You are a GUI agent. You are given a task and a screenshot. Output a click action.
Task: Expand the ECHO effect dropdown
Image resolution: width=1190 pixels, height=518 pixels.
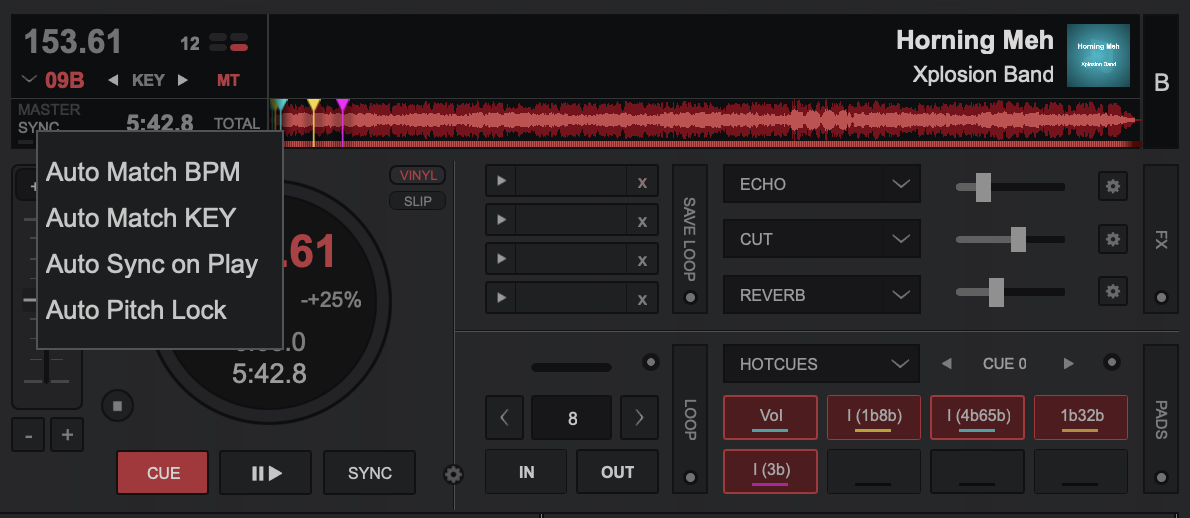[x=900, y=184]
